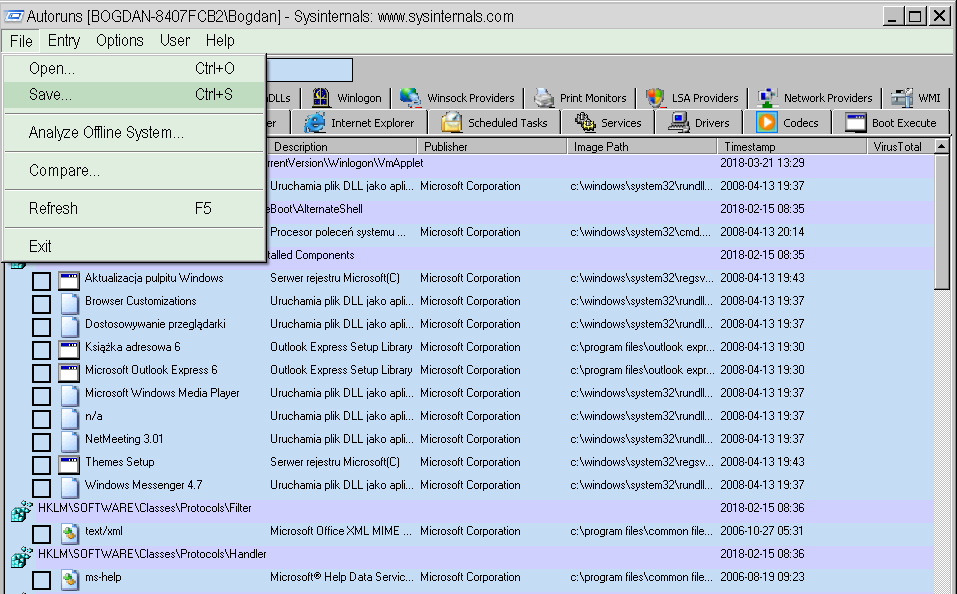The width and height of the screenshot is (957, 594).
Task: Enable the Microsoft Windows Media Player checkbox
Action: tap(41, 396)
